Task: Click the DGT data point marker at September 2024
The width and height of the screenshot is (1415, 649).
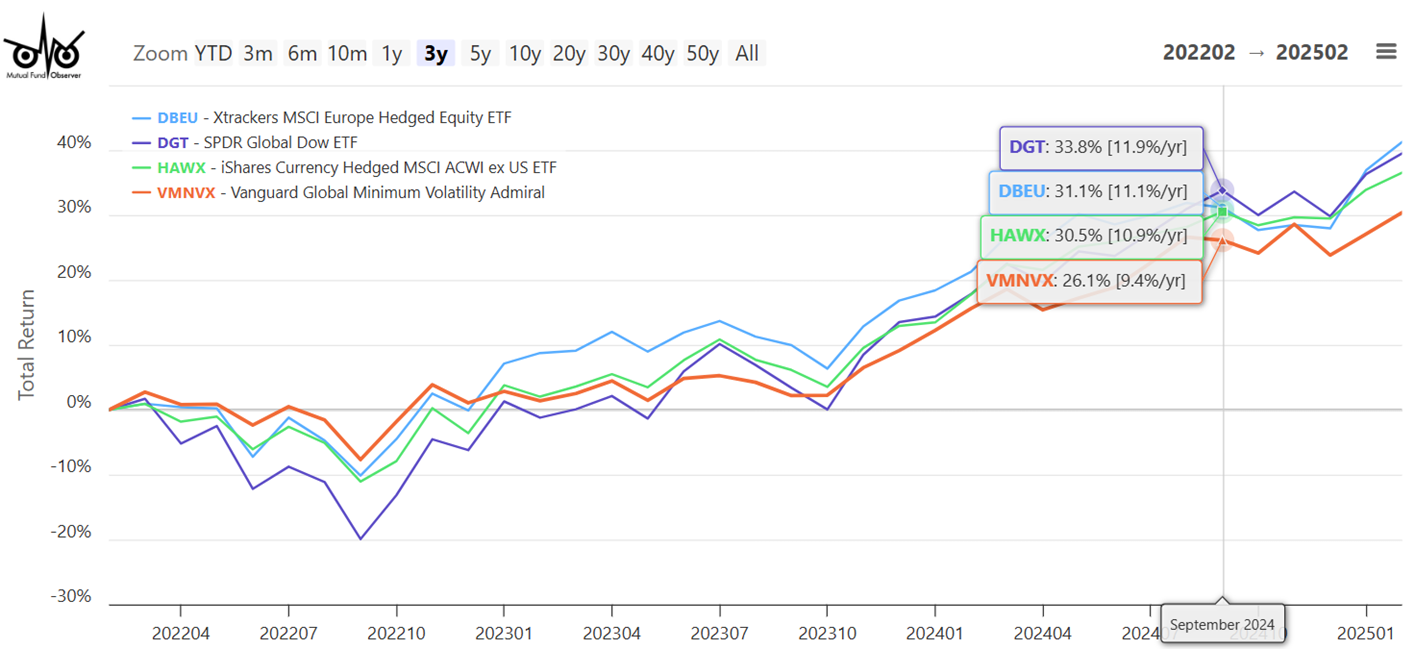Action: tap(1221, 190)
